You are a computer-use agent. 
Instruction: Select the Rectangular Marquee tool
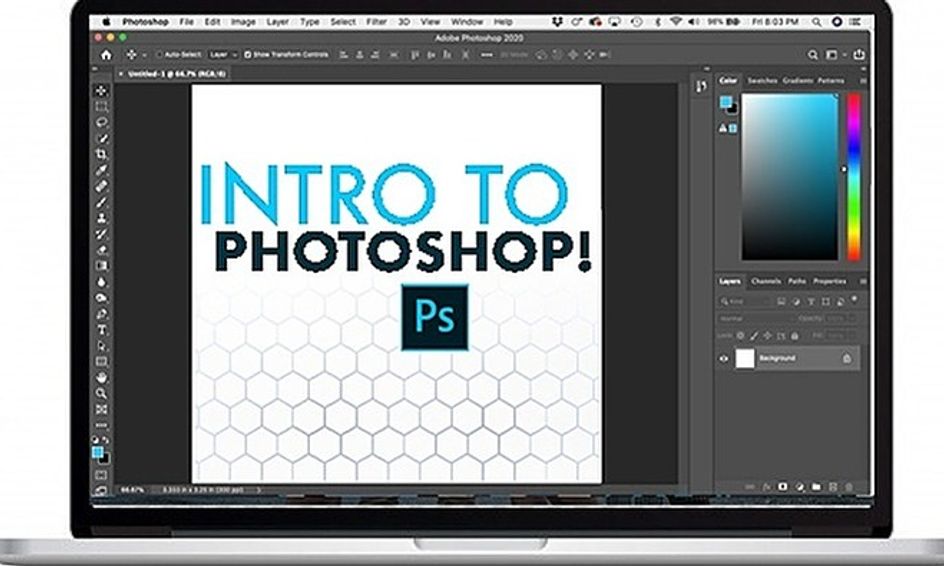[x=101, y=107]
